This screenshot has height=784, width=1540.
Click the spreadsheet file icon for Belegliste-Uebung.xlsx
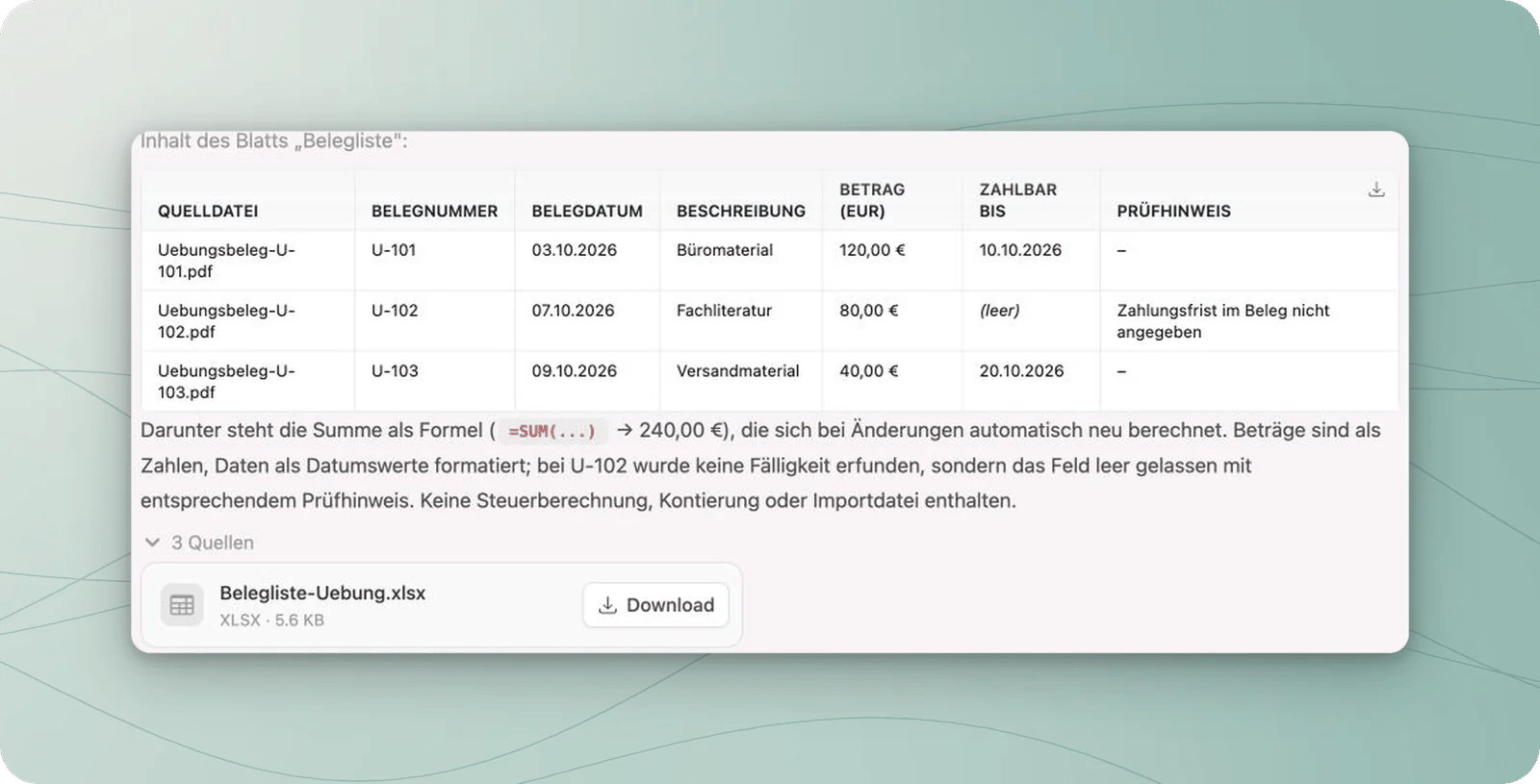pyautogui.click(x=182, y=605)
